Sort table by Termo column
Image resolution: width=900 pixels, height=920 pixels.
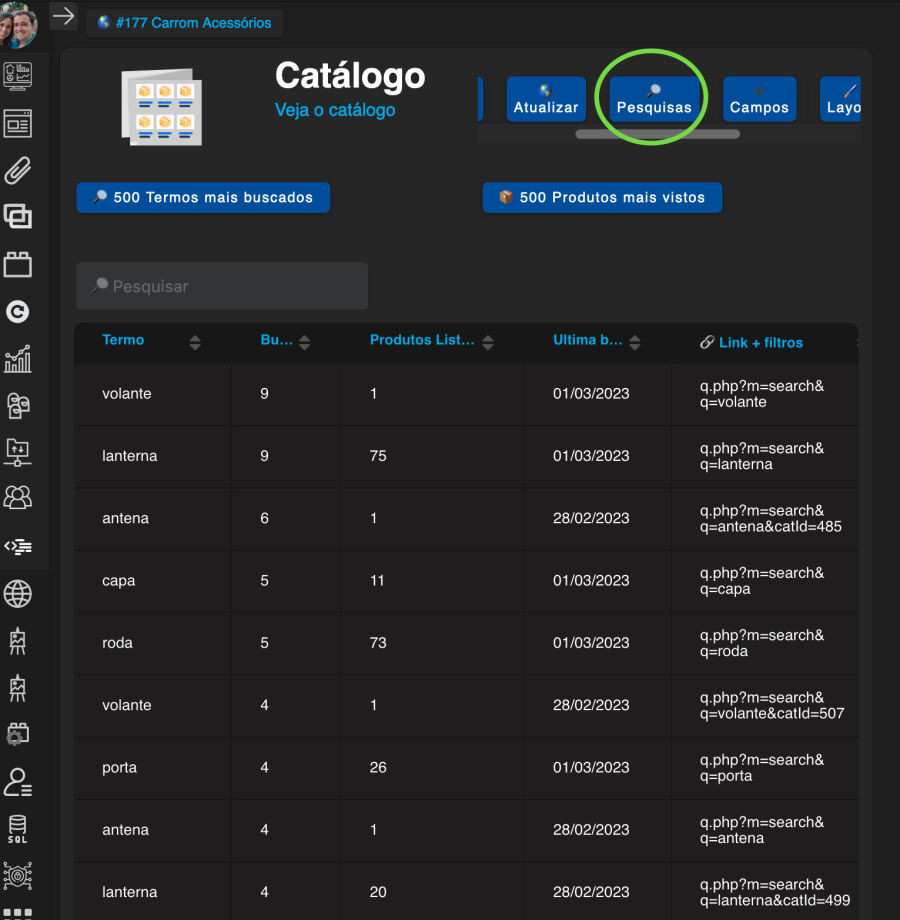195,343
